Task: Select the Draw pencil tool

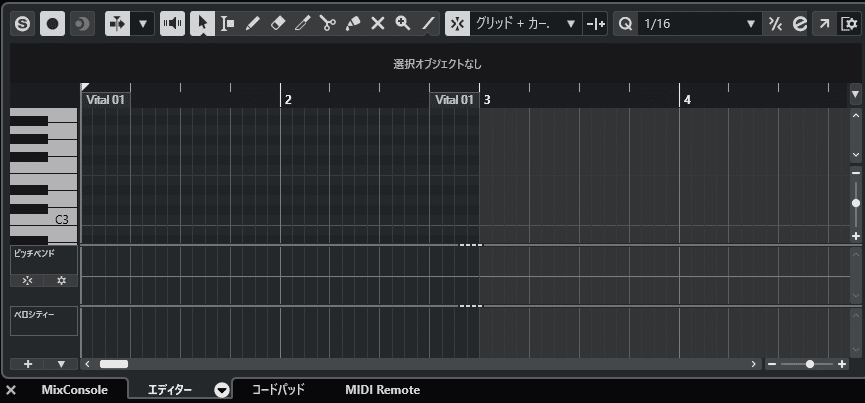Action: click(x=252, y=24)
